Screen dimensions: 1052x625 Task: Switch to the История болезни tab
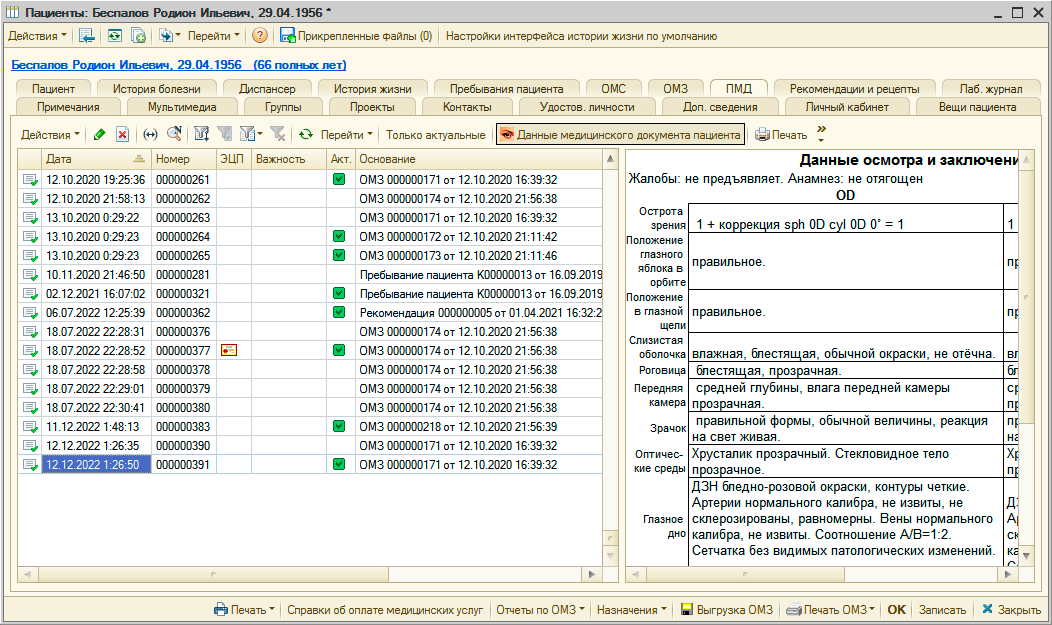pyautogui.click(x=156, y=89)
